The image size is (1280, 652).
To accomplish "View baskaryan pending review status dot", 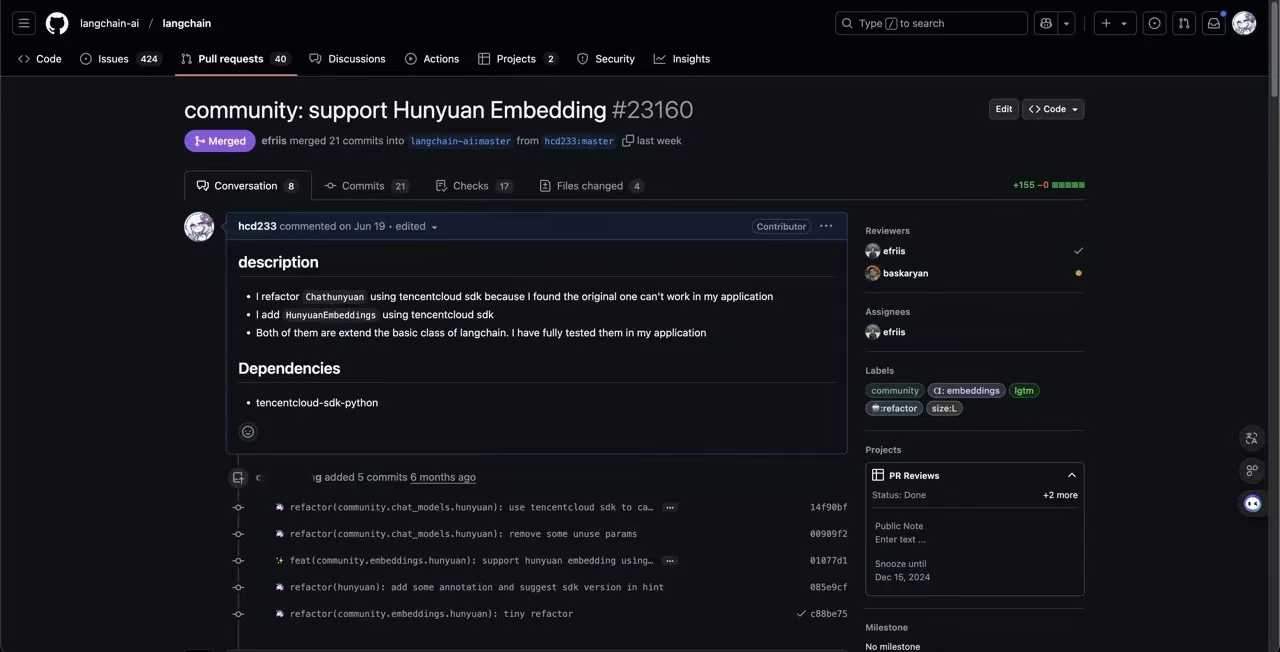I will [x=1078, y=273].
